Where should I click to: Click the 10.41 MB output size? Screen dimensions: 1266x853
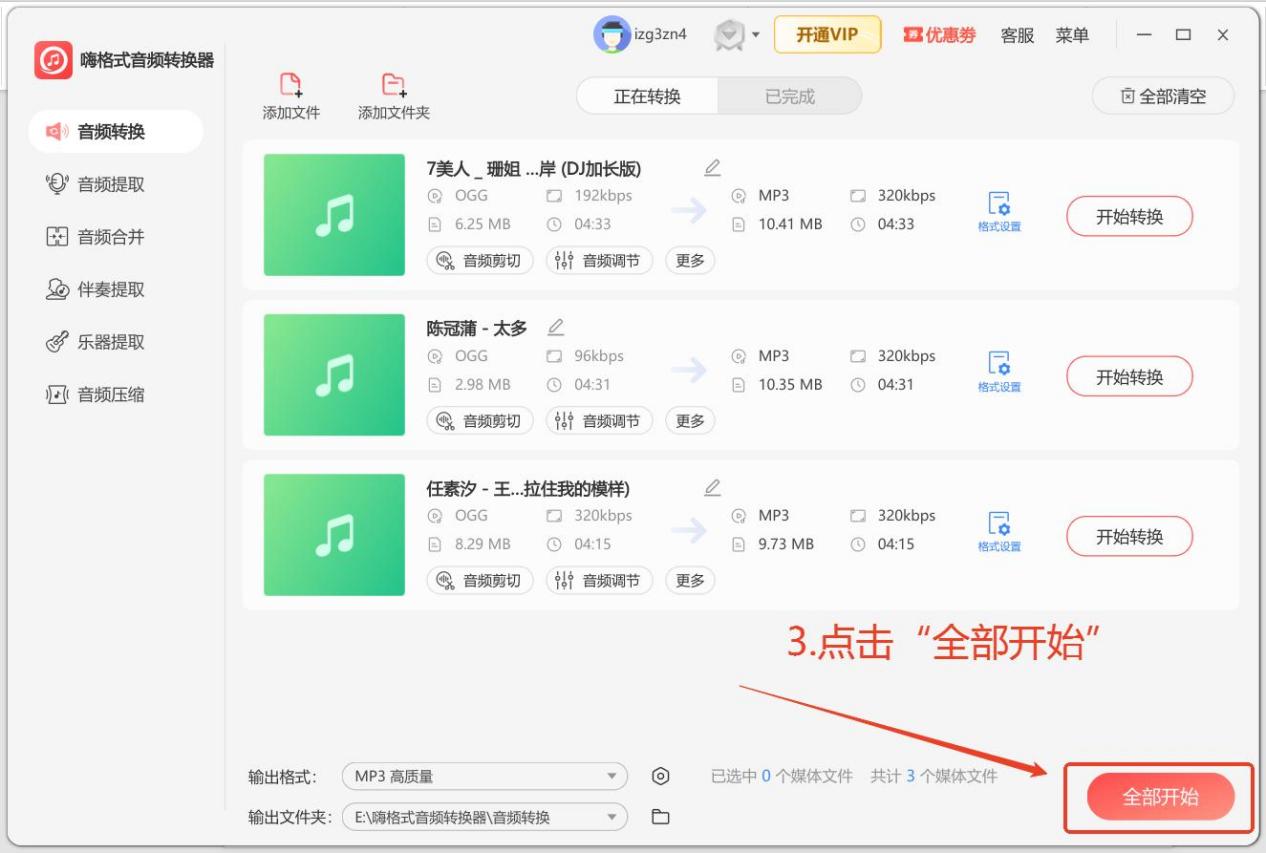790,224
